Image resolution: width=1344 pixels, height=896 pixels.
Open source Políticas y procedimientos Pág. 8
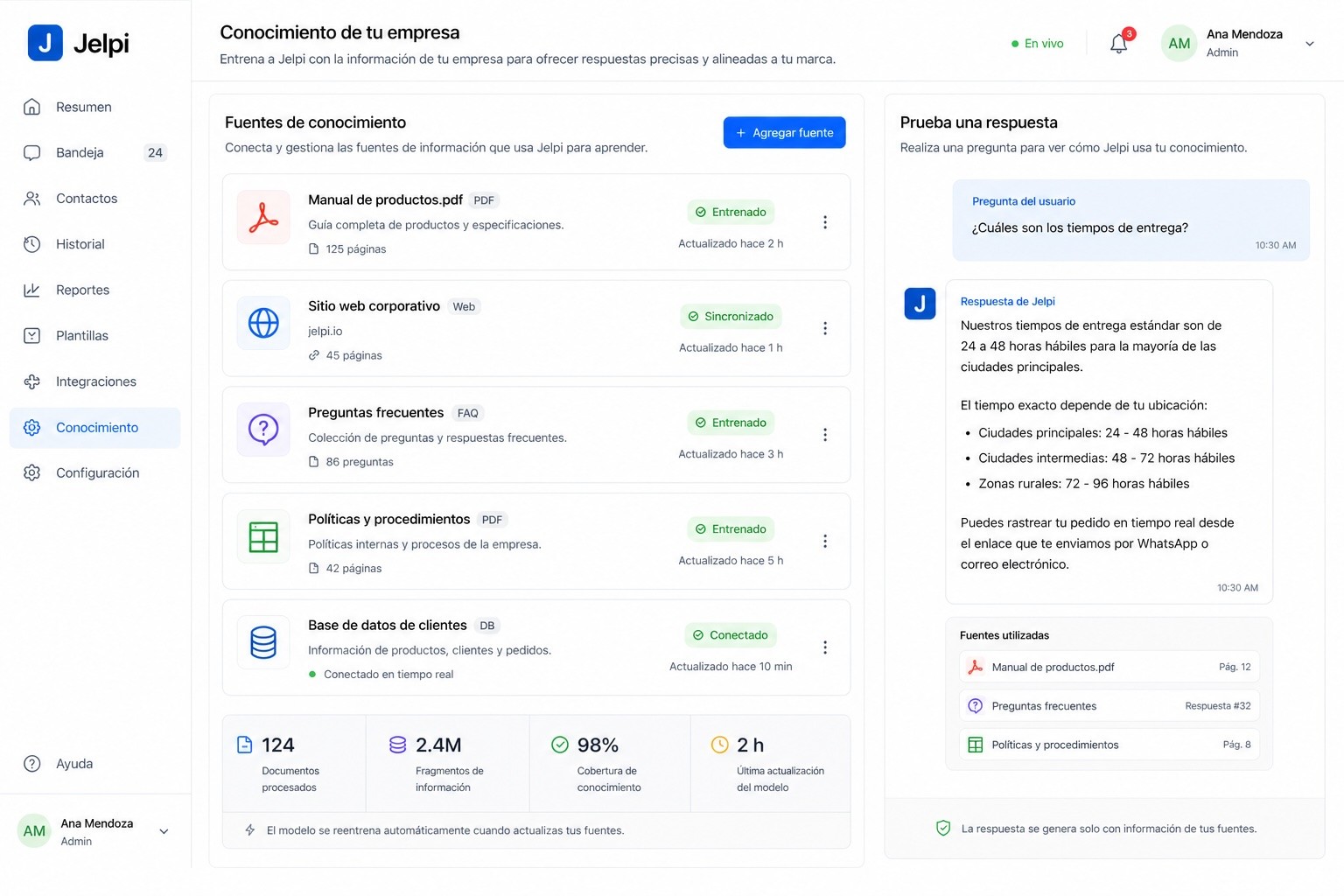1109,745
